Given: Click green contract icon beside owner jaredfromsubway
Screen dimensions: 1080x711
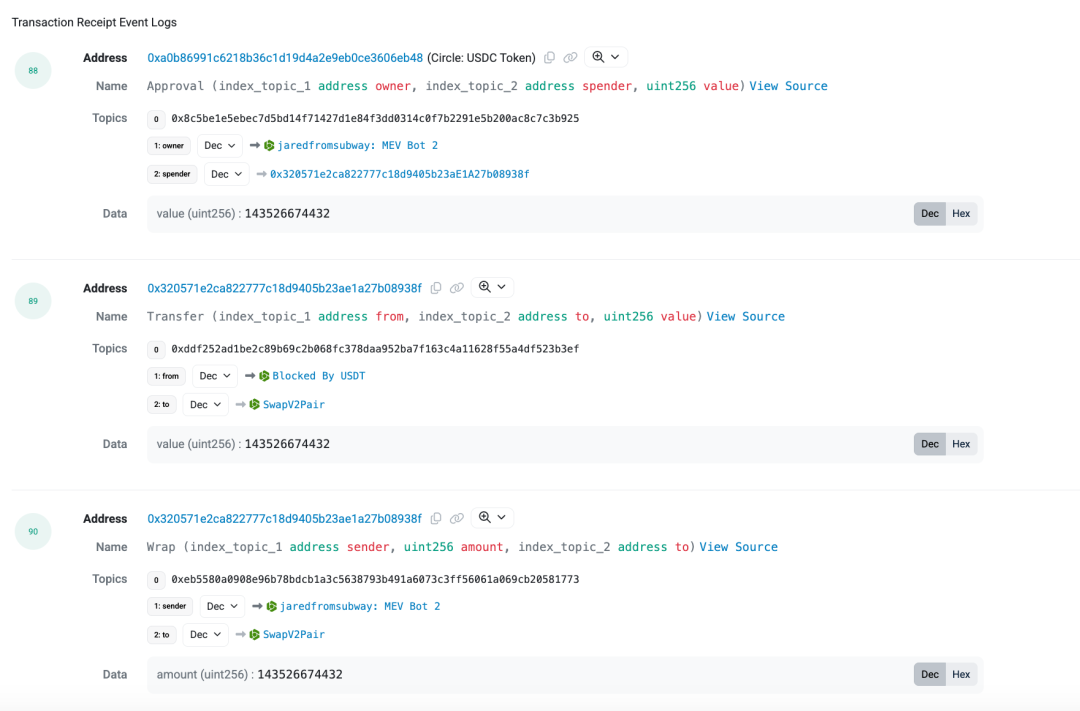Looking at the screenshot, I should pyautogui.click(x=269, y=145).
